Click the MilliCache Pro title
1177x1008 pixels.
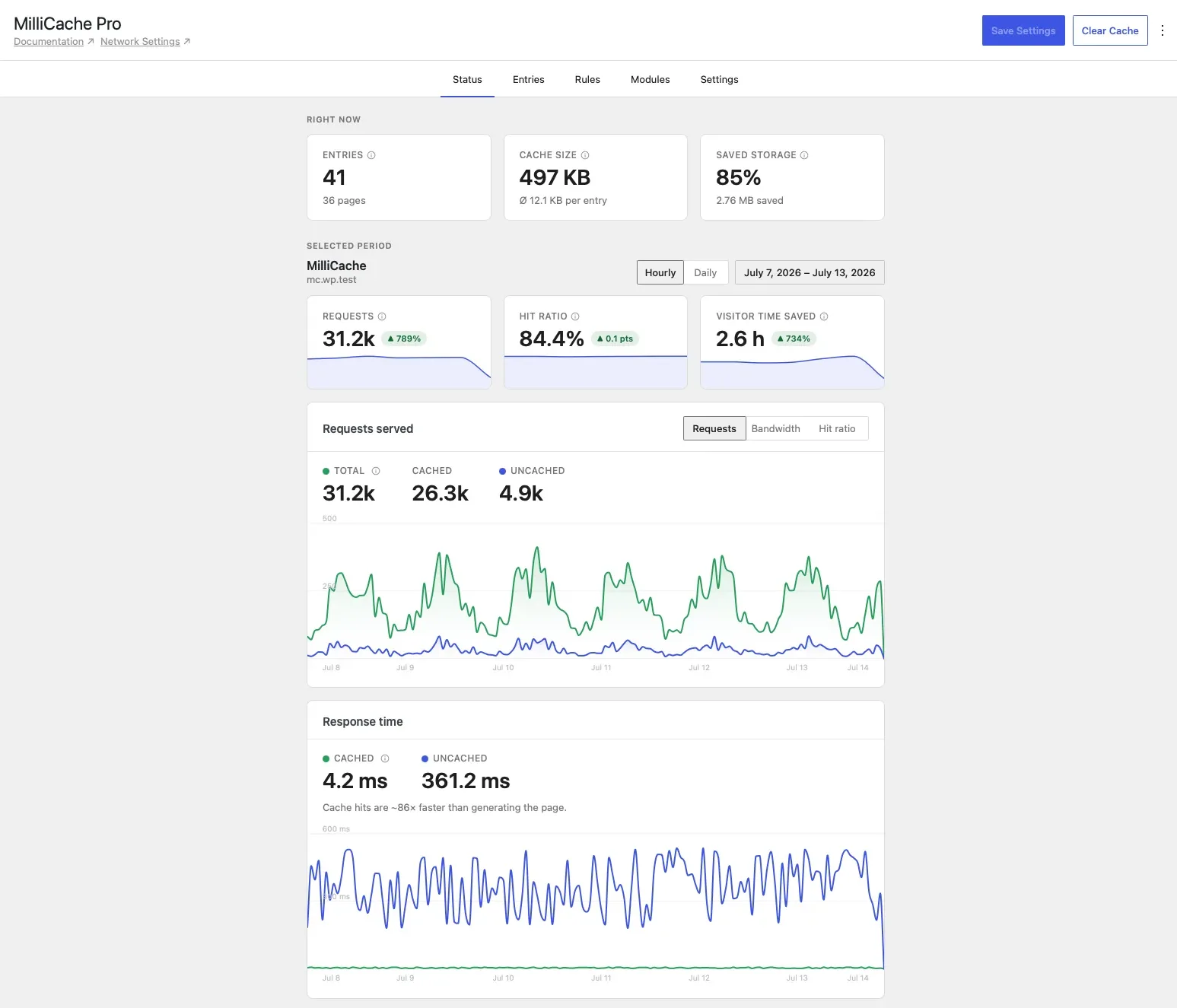tap(68, 24)
